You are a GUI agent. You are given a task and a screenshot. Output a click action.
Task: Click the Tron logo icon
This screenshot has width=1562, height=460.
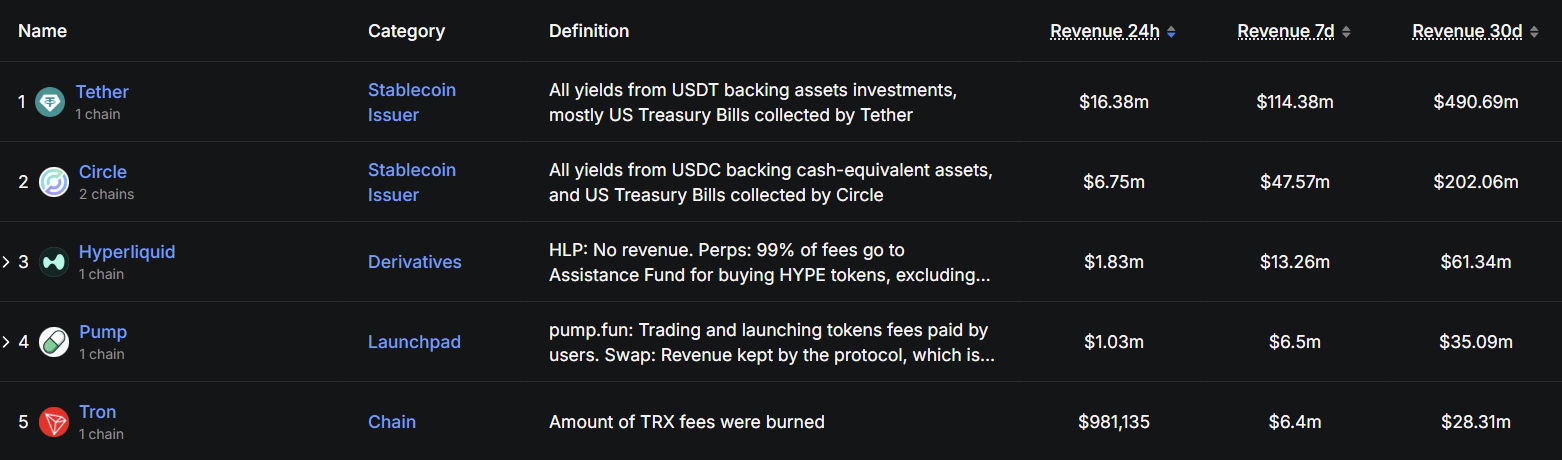pos(54,422)
